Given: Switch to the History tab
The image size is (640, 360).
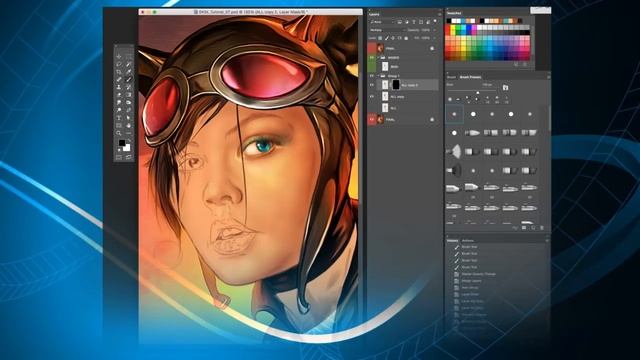Looking at the screenshot, I should coord(452,240).
